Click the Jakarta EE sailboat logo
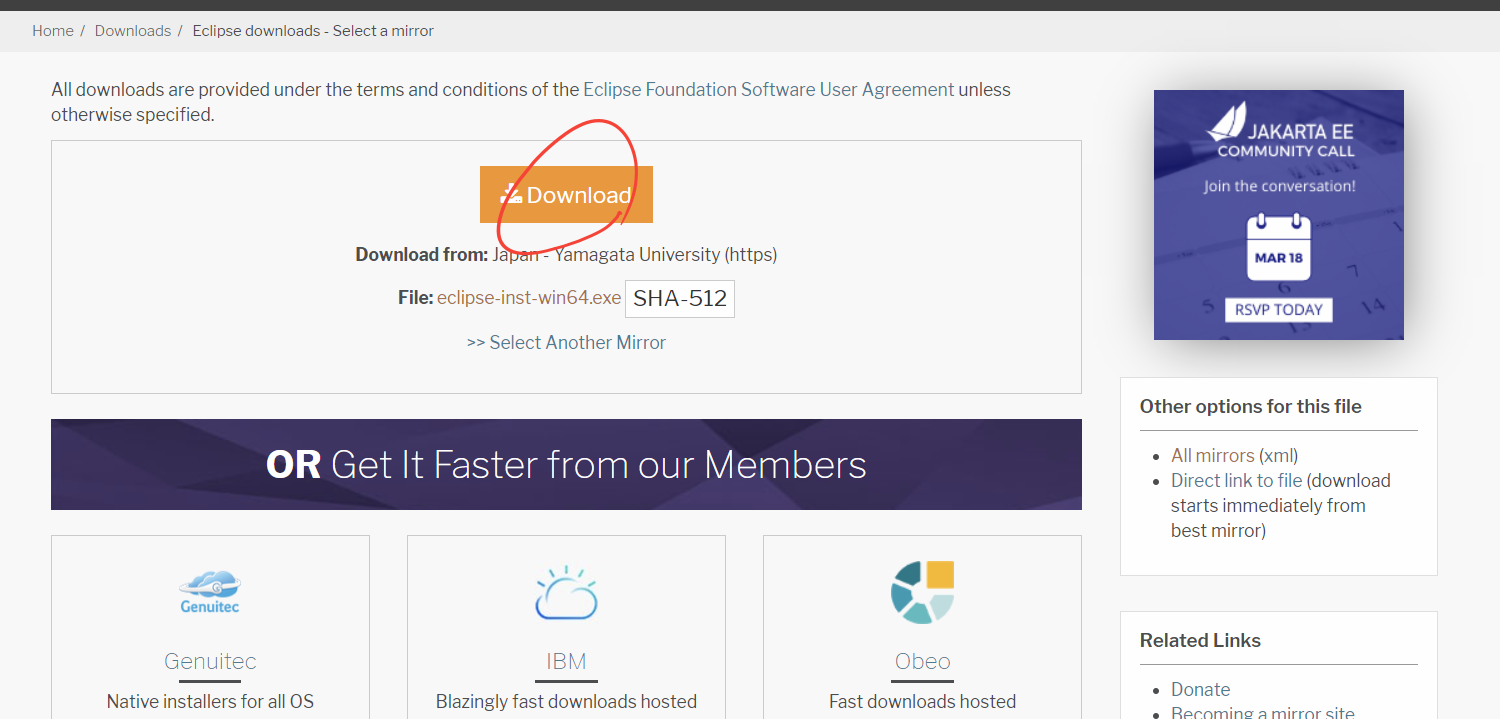This screenshot has height=719, width=1500. (x=1228, y=120)
